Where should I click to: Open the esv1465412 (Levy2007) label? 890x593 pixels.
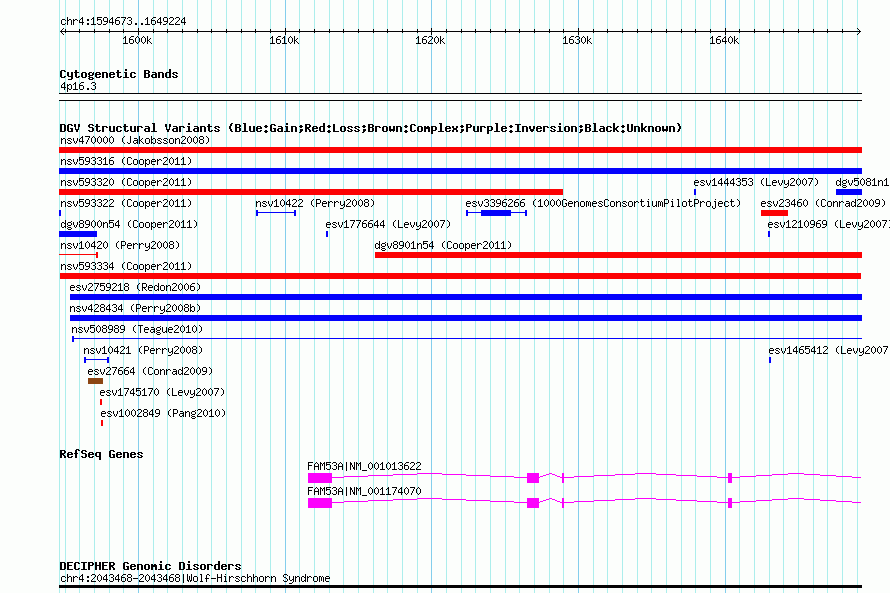click(x=829, y=350)
